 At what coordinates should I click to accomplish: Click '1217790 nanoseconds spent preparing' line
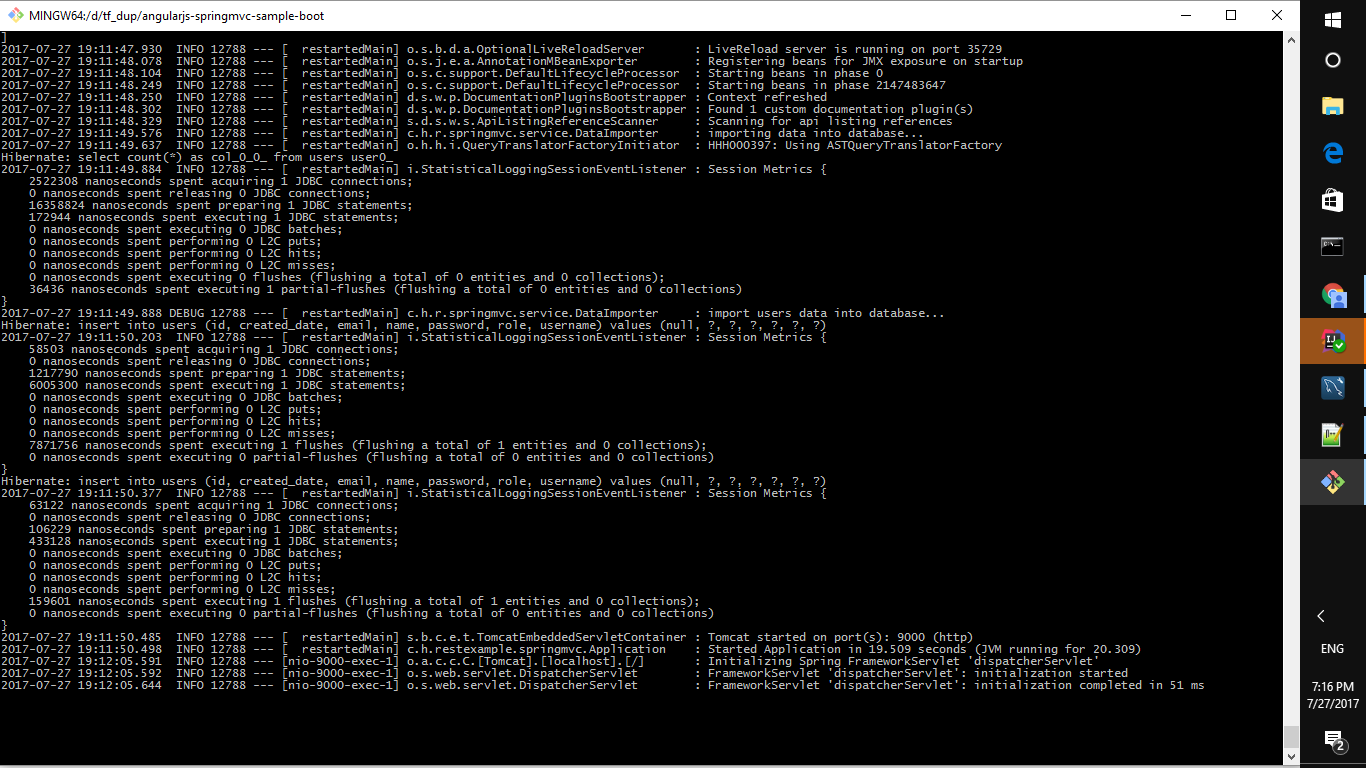[x=217, y=373]
